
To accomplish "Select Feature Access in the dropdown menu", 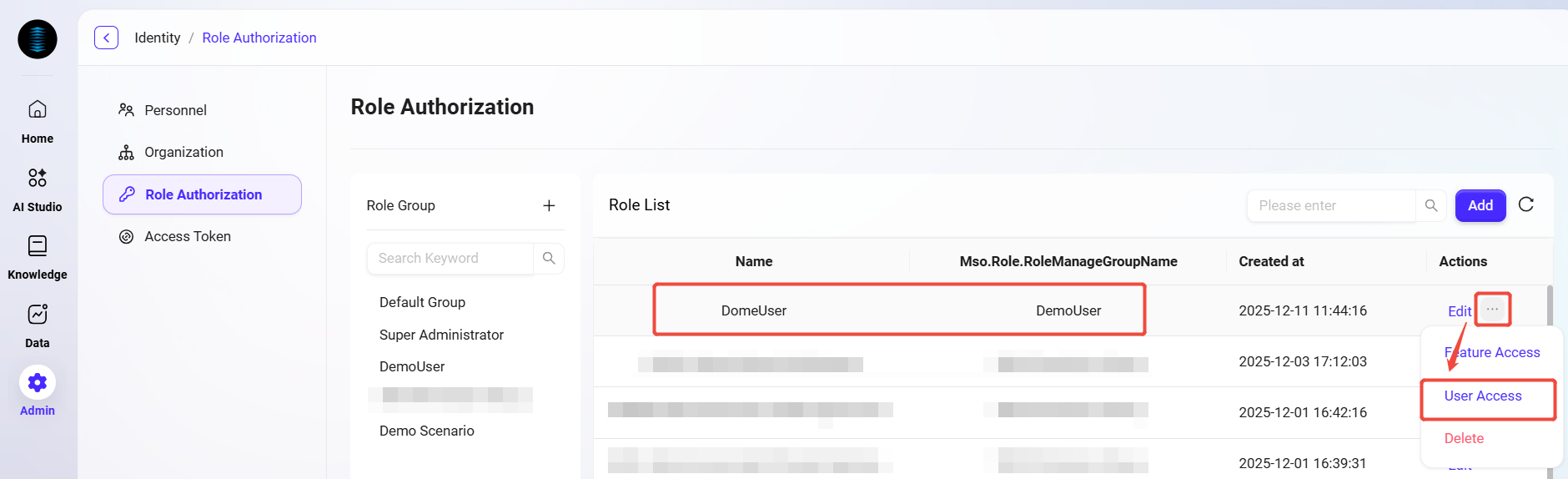I will click(x=1492, y=353).
